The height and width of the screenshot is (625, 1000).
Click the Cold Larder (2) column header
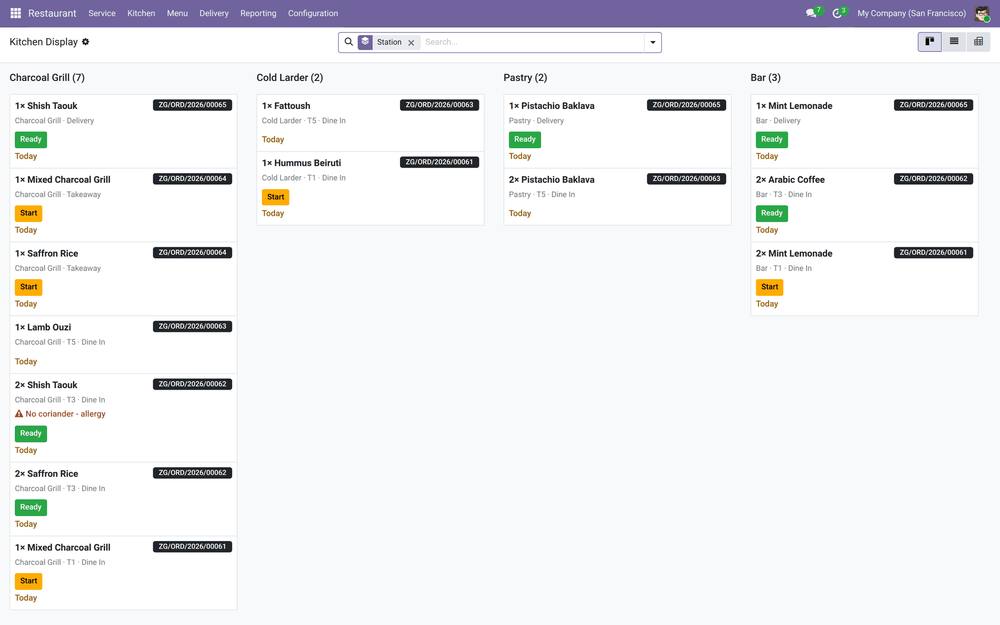[290, 77]
